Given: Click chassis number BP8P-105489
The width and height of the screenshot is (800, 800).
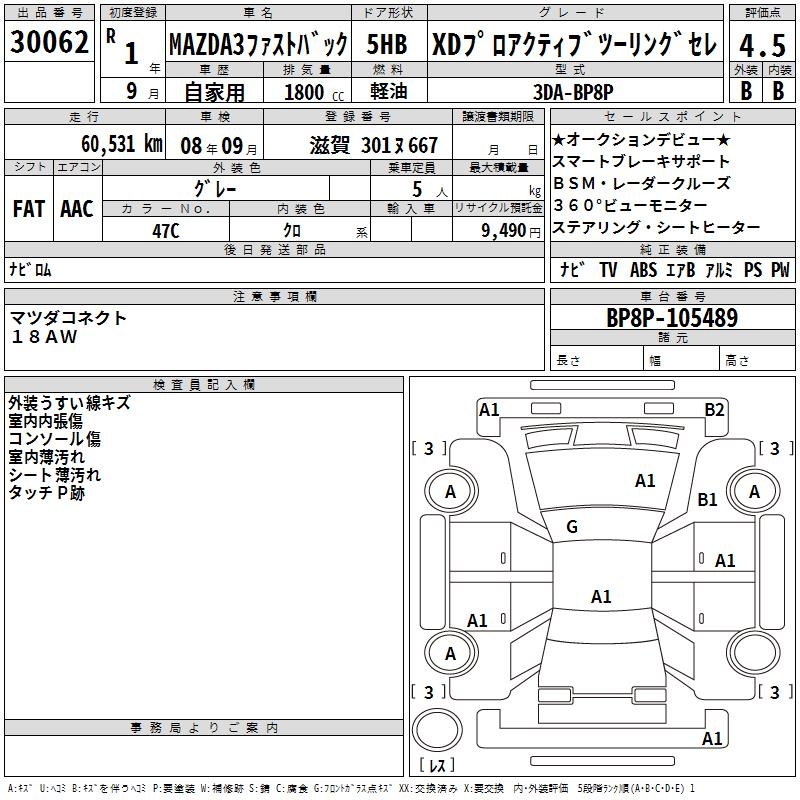Looking at the screenshot, I should [672, 319].
